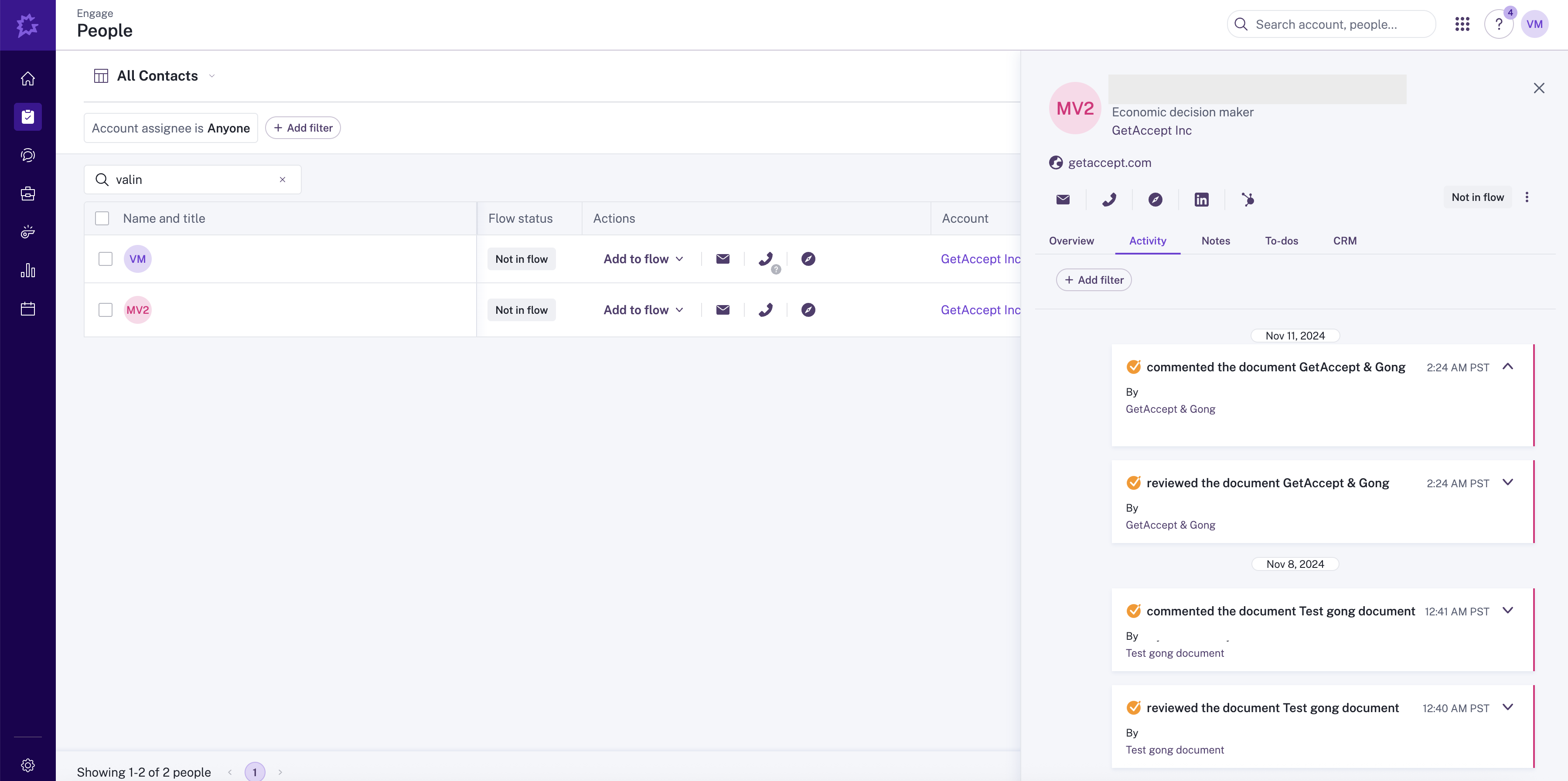
Task: Open the getaccept.com website link
Action: pyautogui.click(x=1109, y=163)
